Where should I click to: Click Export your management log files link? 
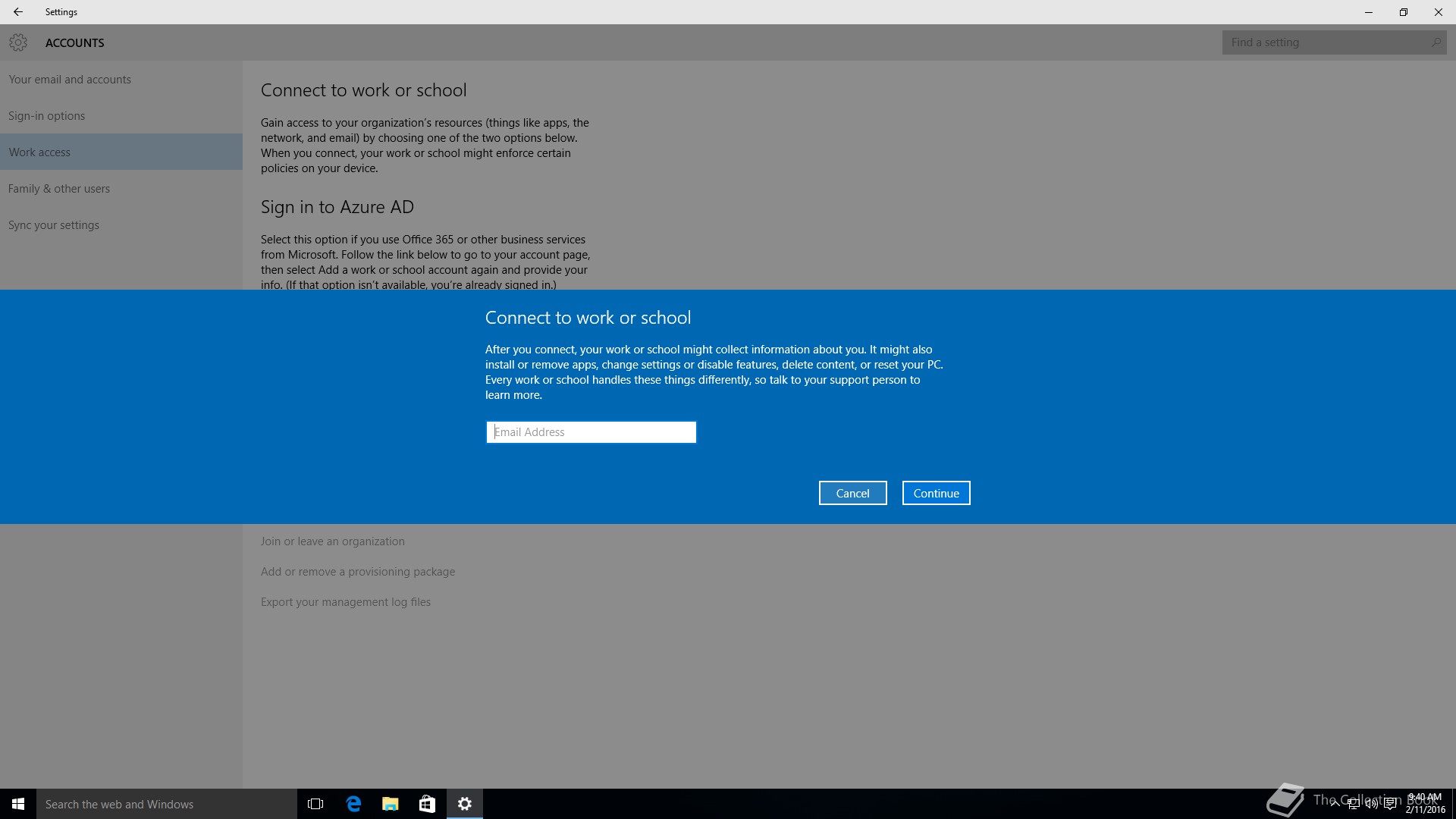coord(346,602)
